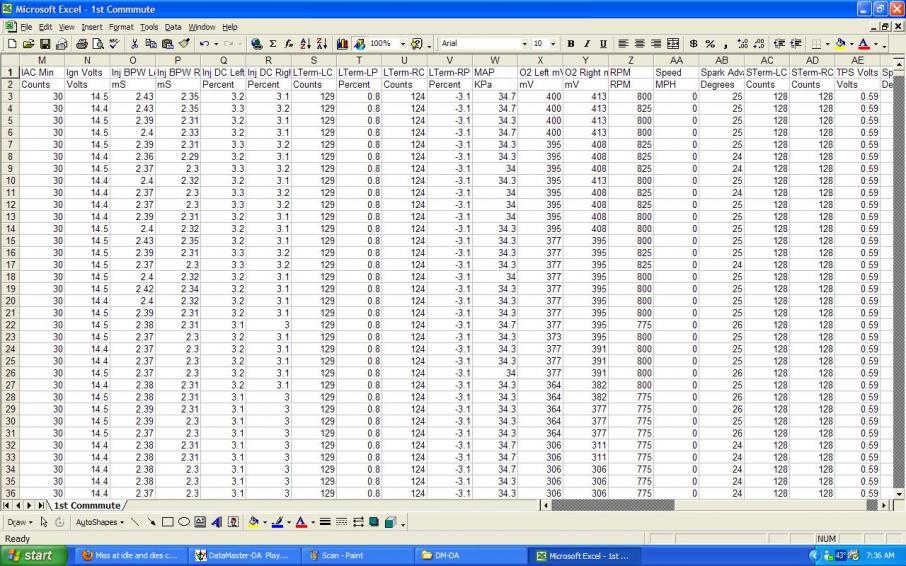Click the Sort Ascending icon
Viewport: 906px width, 566px height.
[306, 44]
